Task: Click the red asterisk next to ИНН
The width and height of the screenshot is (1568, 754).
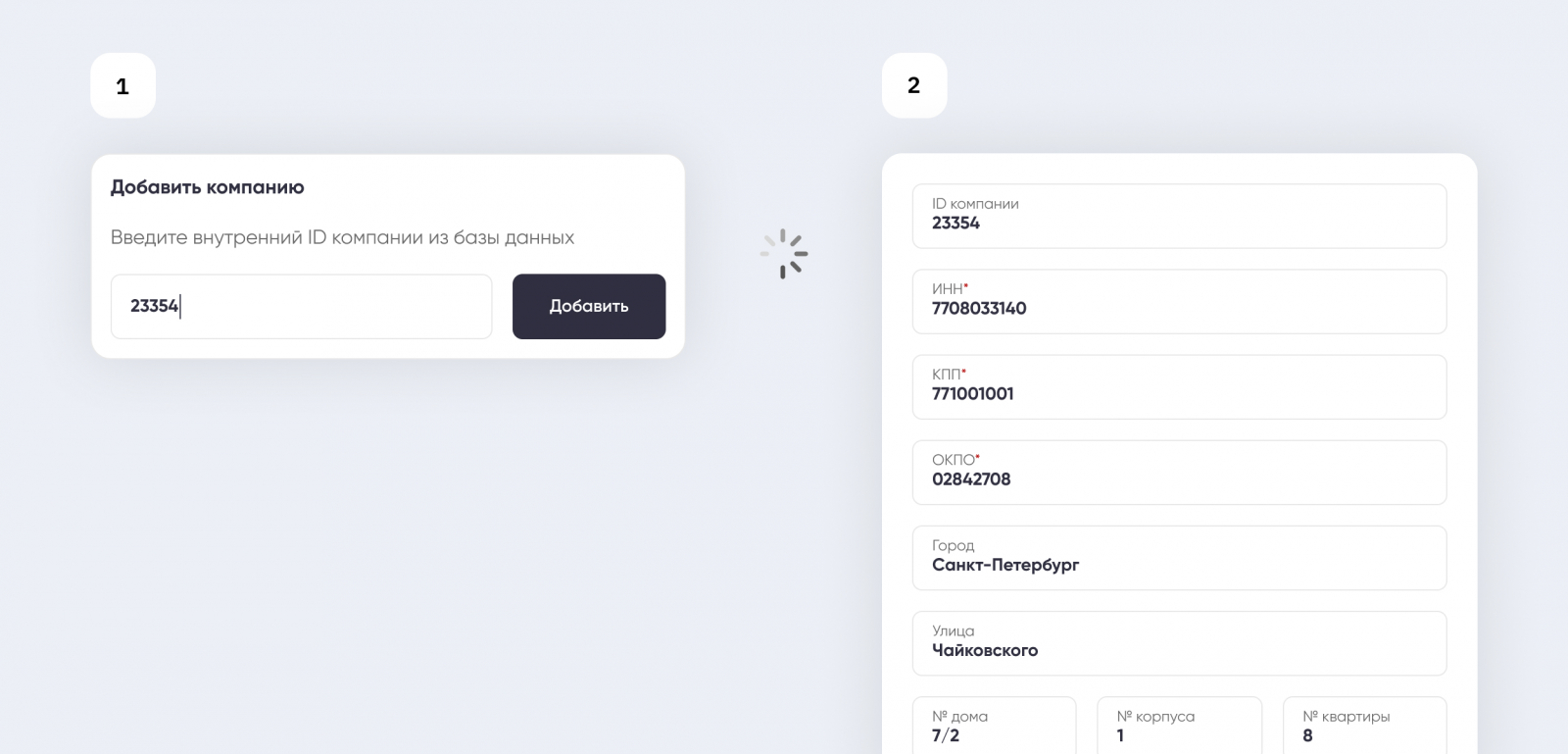Action: pos(966,286)
